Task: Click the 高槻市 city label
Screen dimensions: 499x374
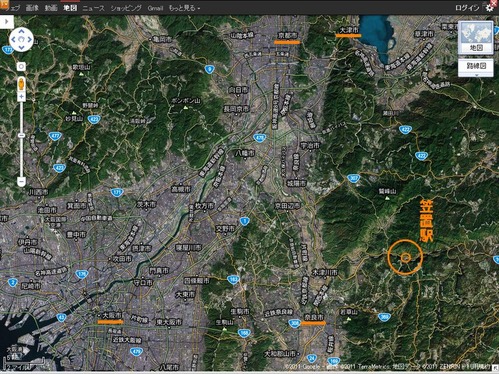Action: coord(181,189)
